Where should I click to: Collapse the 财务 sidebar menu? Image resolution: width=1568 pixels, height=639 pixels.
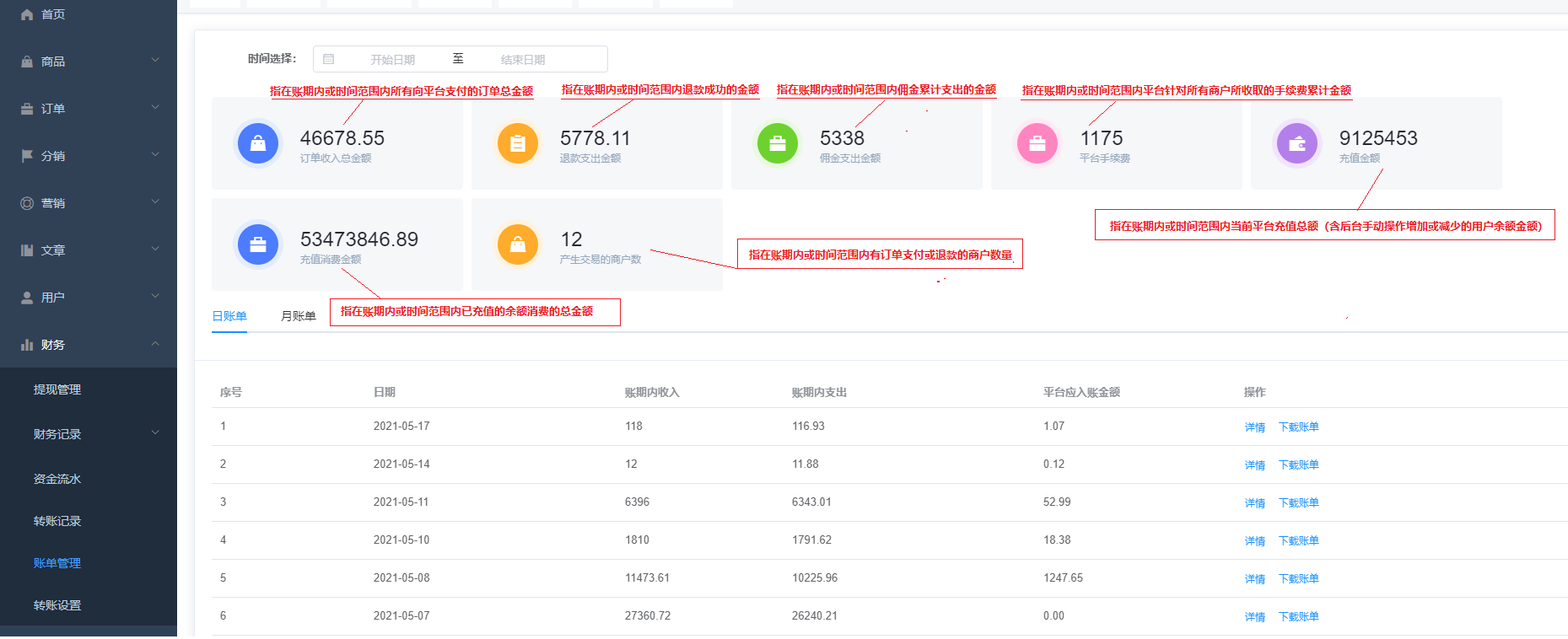coord(89,345)
